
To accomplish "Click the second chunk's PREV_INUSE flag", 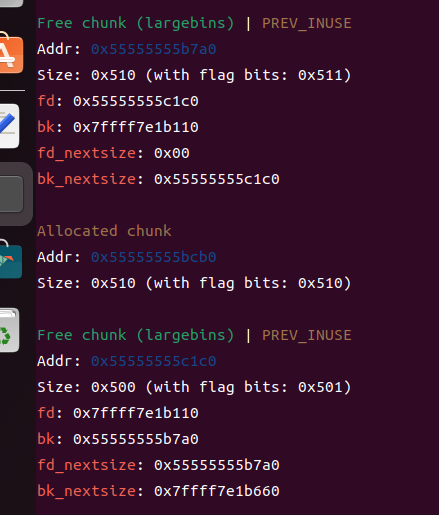I will (307, 335).
